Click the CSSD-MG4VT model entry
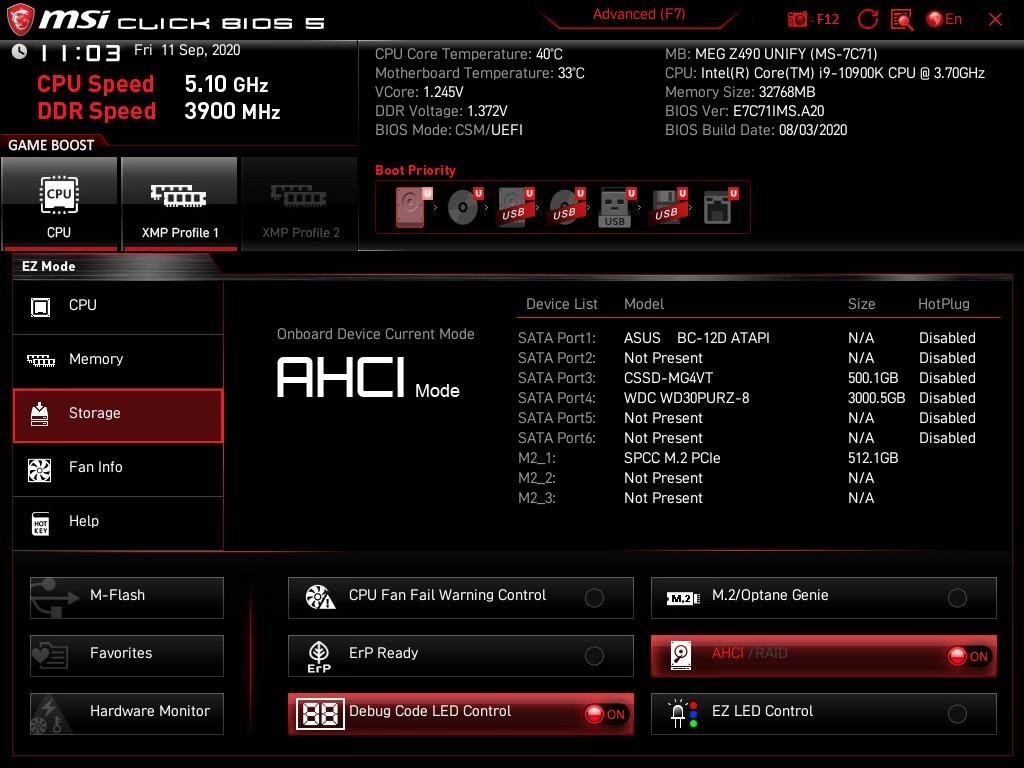Screen dimensions: 1024x768 [x=668, y=378]
